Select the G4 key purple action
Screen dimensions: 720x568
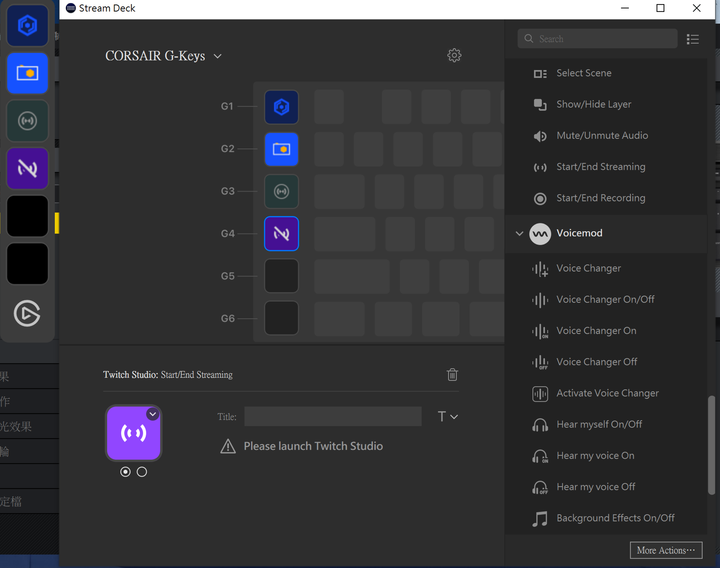pos(281,234)
